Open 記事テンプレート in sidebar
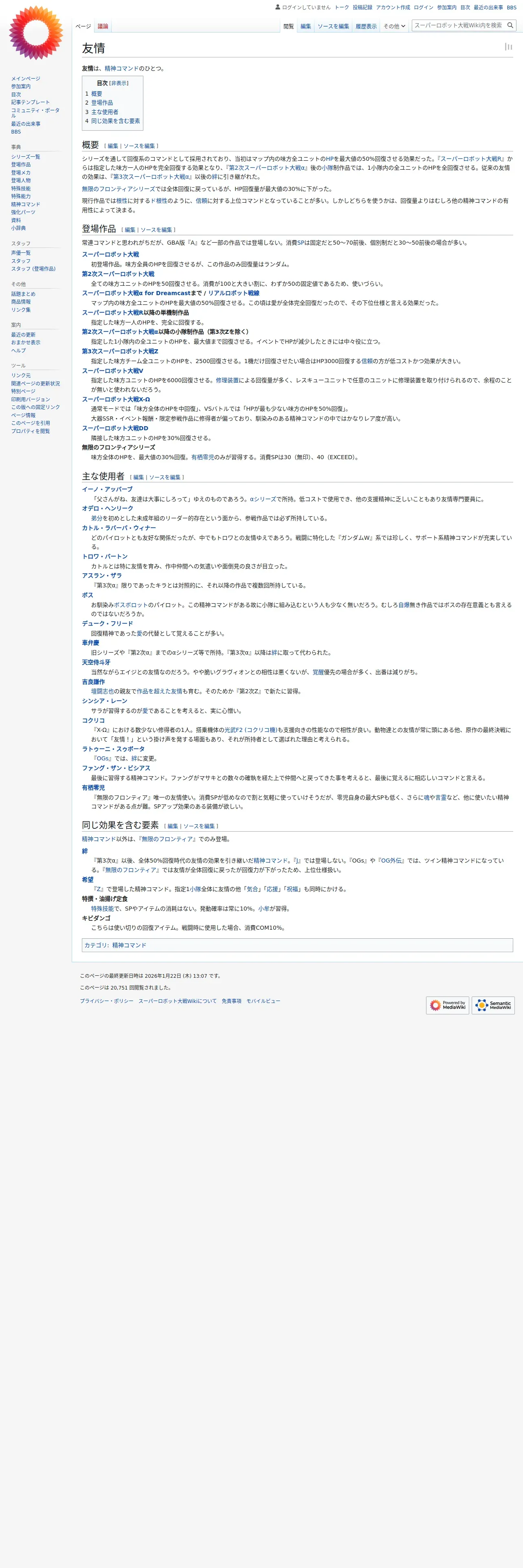Viewport: 523px width, 1568px height. click(31, 102)
